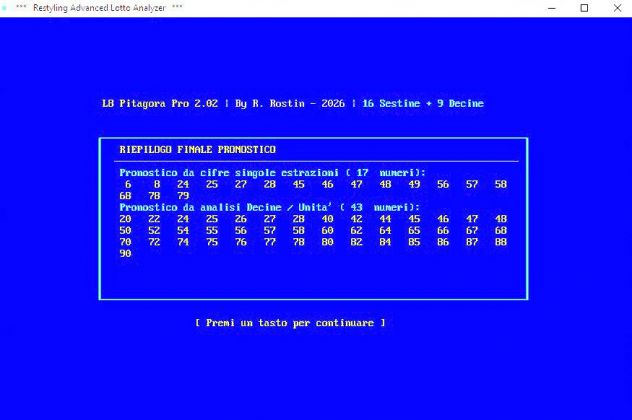Image resolution: width=632 pixels, height=420 pixels.
Task: Click the 'Restyling Advanced Lotto Analyzer' window title
Action: [99, 8]
